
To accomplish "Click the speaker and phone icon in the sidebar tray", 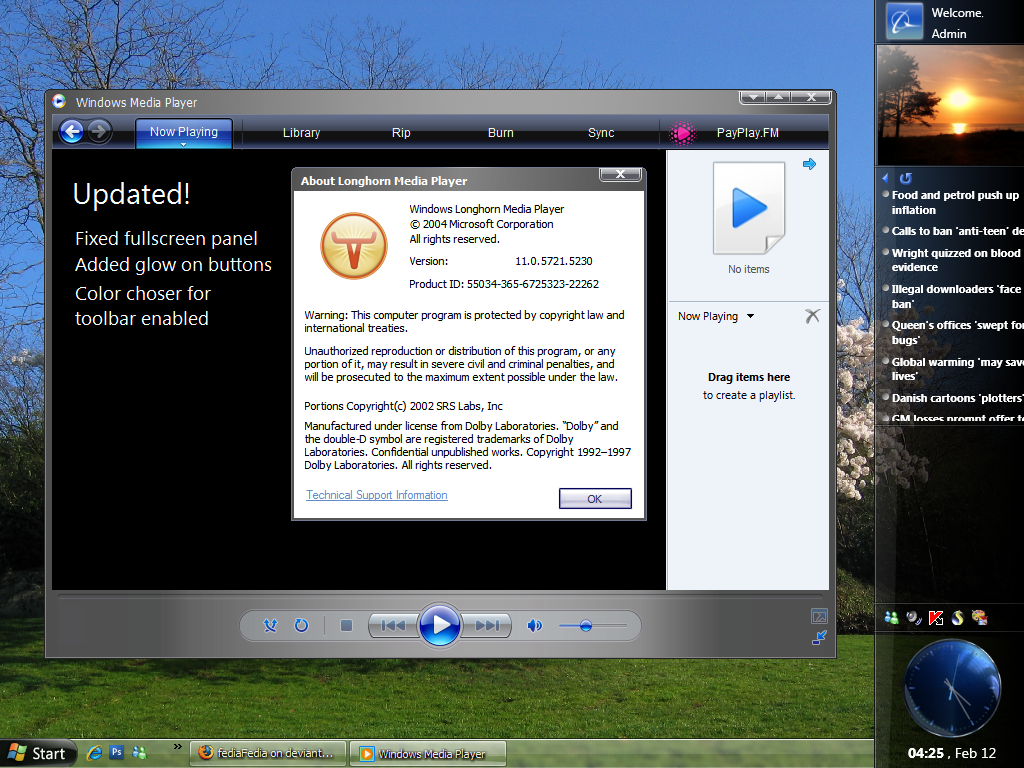I will pyautogui.click(x=914, y=617).
